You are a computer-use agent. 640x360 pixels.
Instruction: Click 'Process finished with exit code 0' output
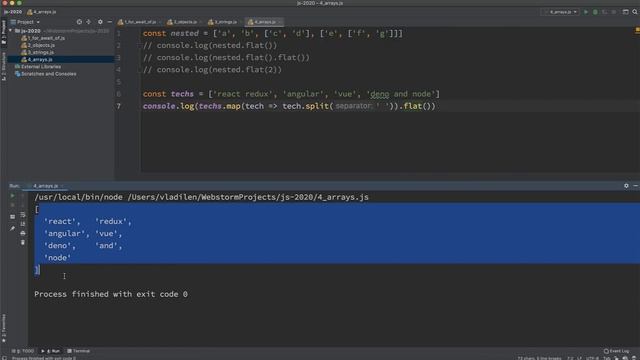(x=111, y=294)
